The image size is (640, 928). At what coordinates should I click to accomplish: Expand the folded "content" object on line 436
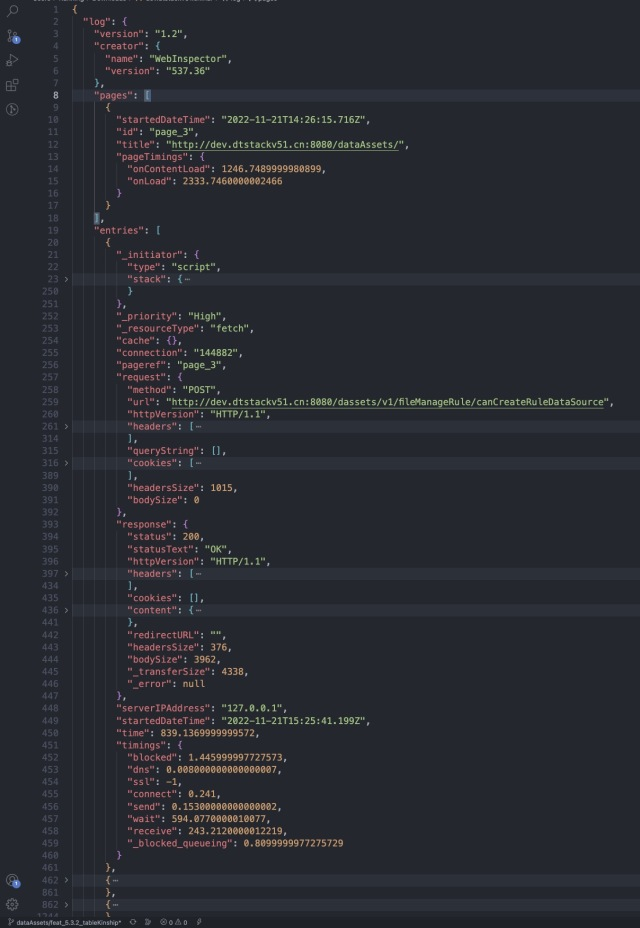[x=66, y=610]
